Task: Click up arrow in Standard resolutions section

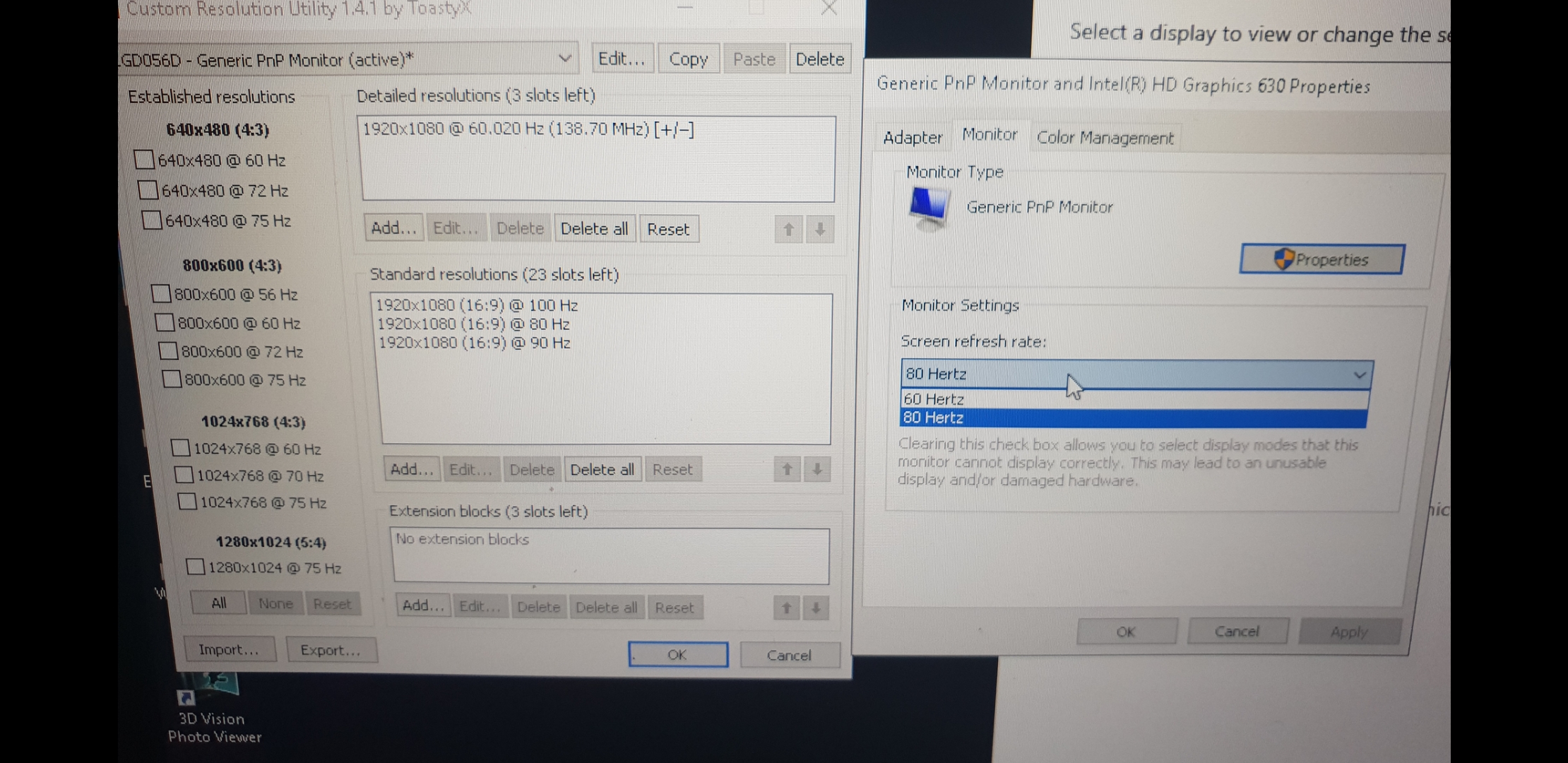Action: click(x=787, y=469)
